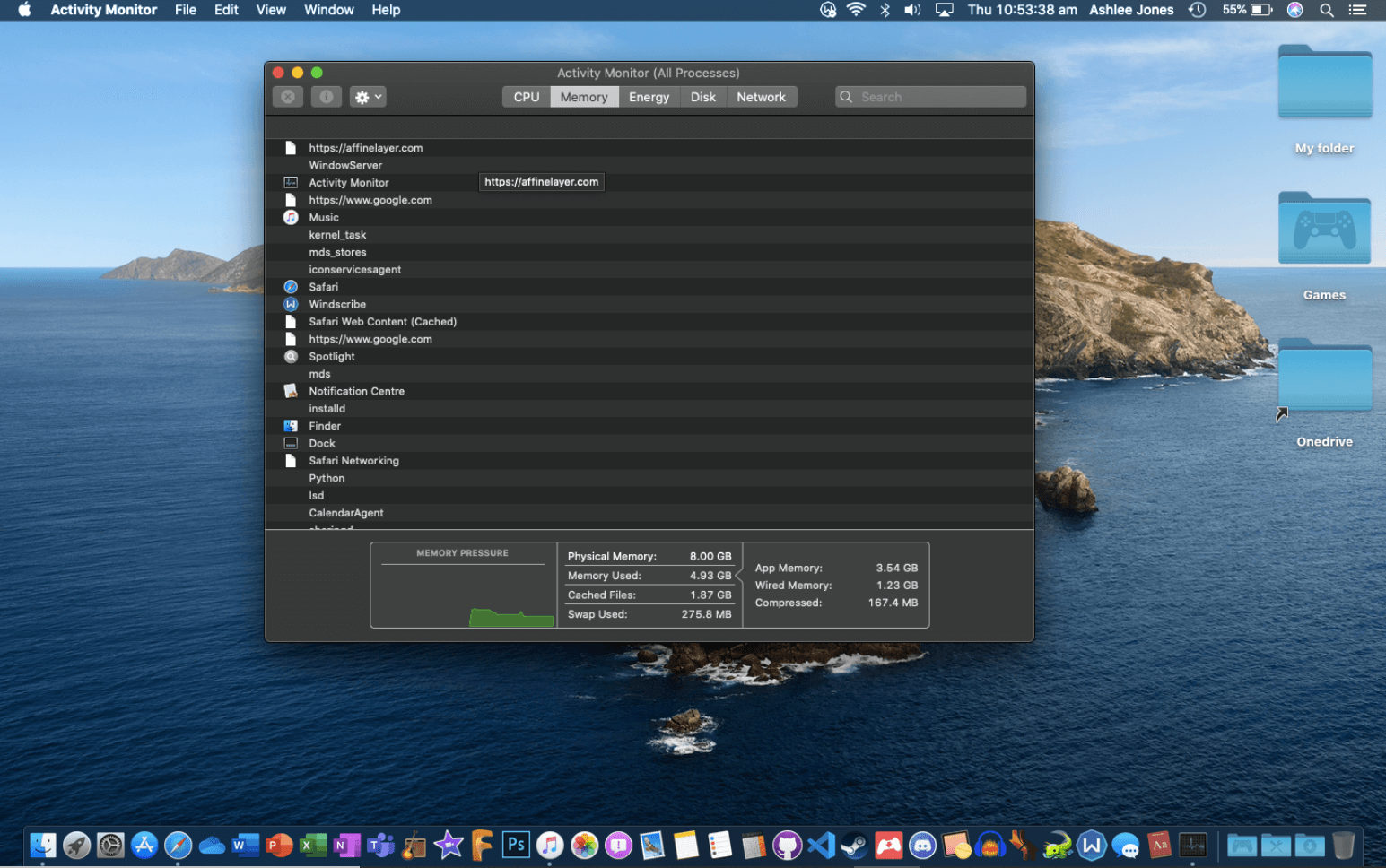
Task: Switch to the CPU tab
Action: point(525,96)
